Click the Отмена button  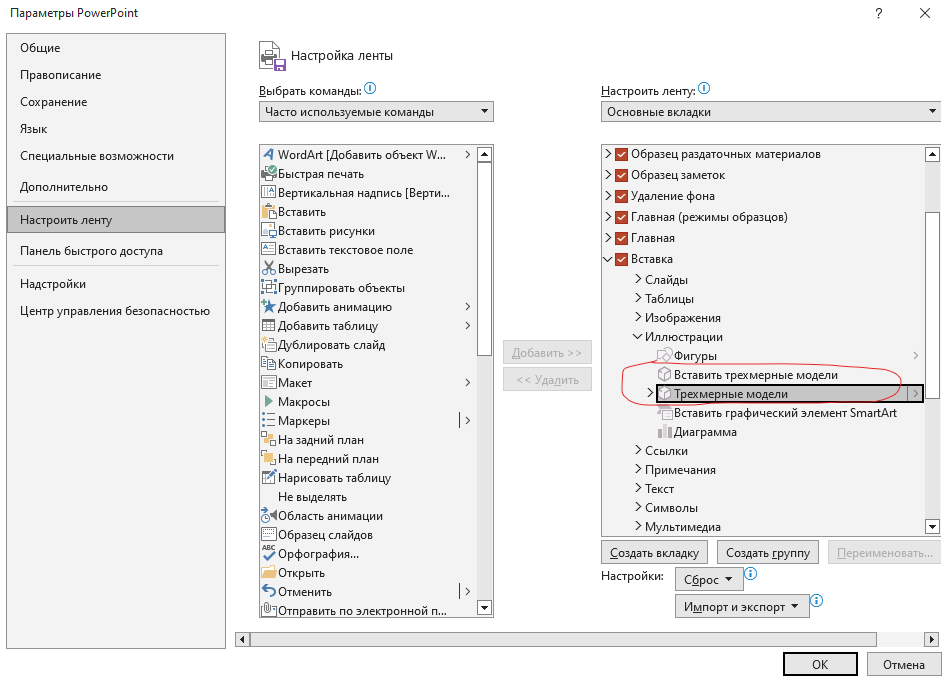(904, 664)
